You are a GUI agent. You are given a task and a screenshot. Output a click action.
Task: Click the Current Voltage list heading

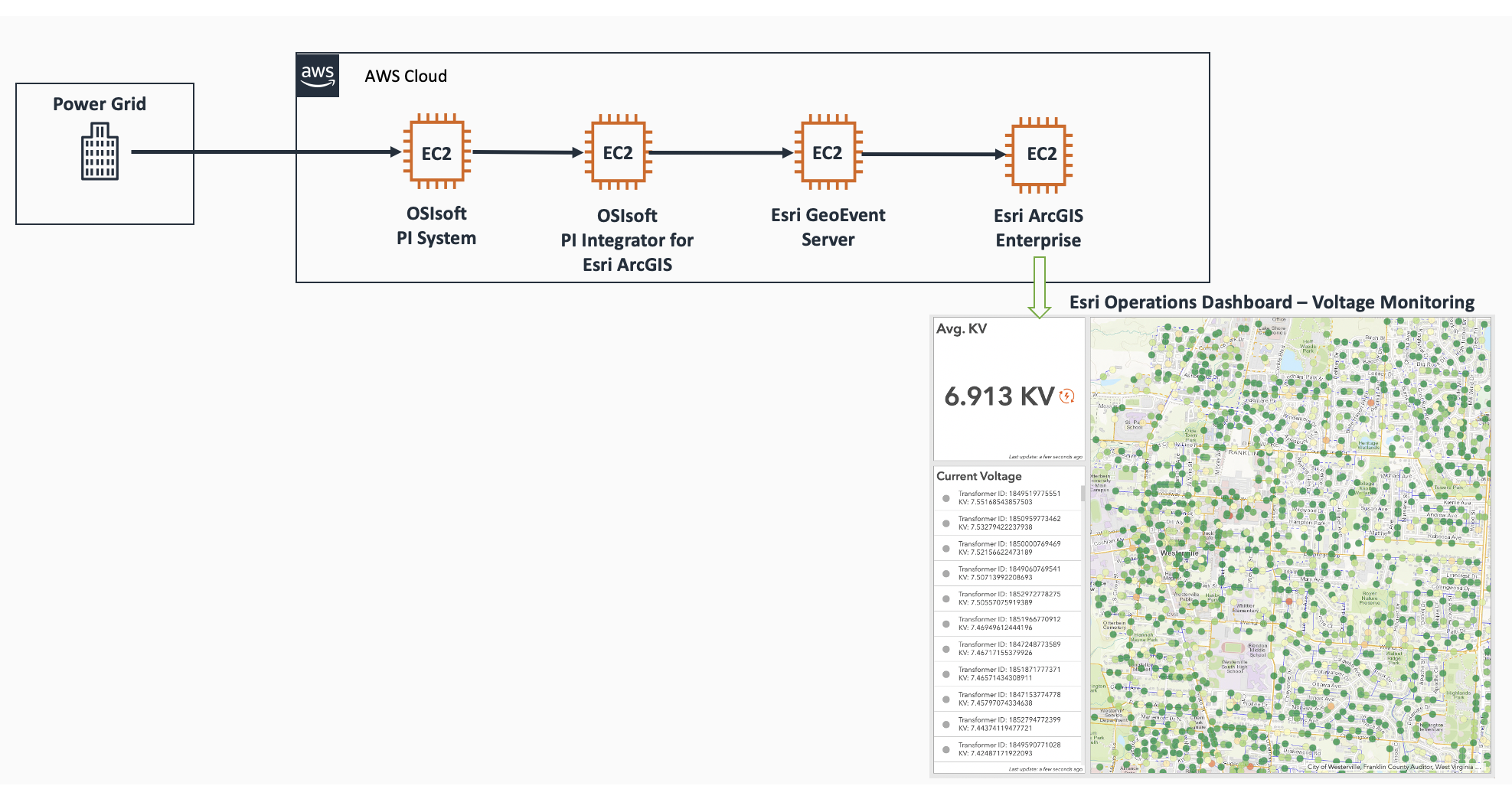979,476
